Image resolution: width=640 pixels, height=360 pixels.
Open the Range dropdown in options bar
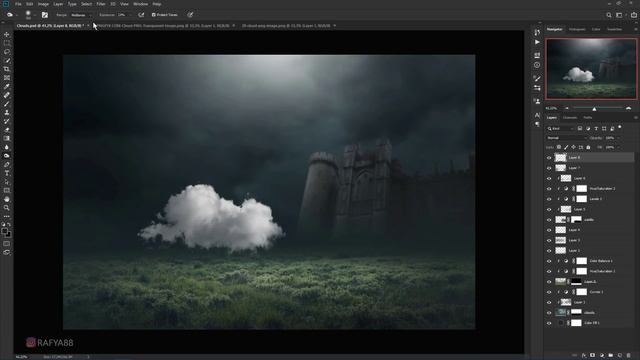(81, 15)
